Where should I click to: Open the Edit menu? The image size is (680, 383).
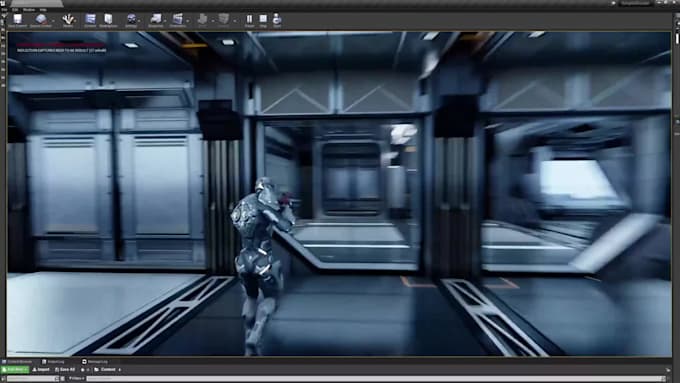pyautogui.click(x=15, y=10)
